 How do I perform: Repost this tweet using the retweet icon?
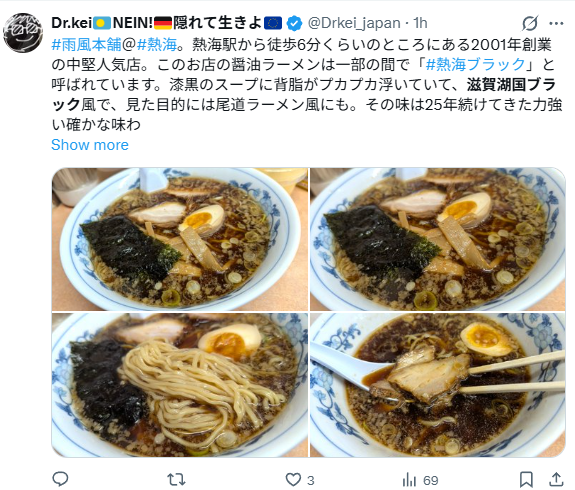click(x=176, y=479)
